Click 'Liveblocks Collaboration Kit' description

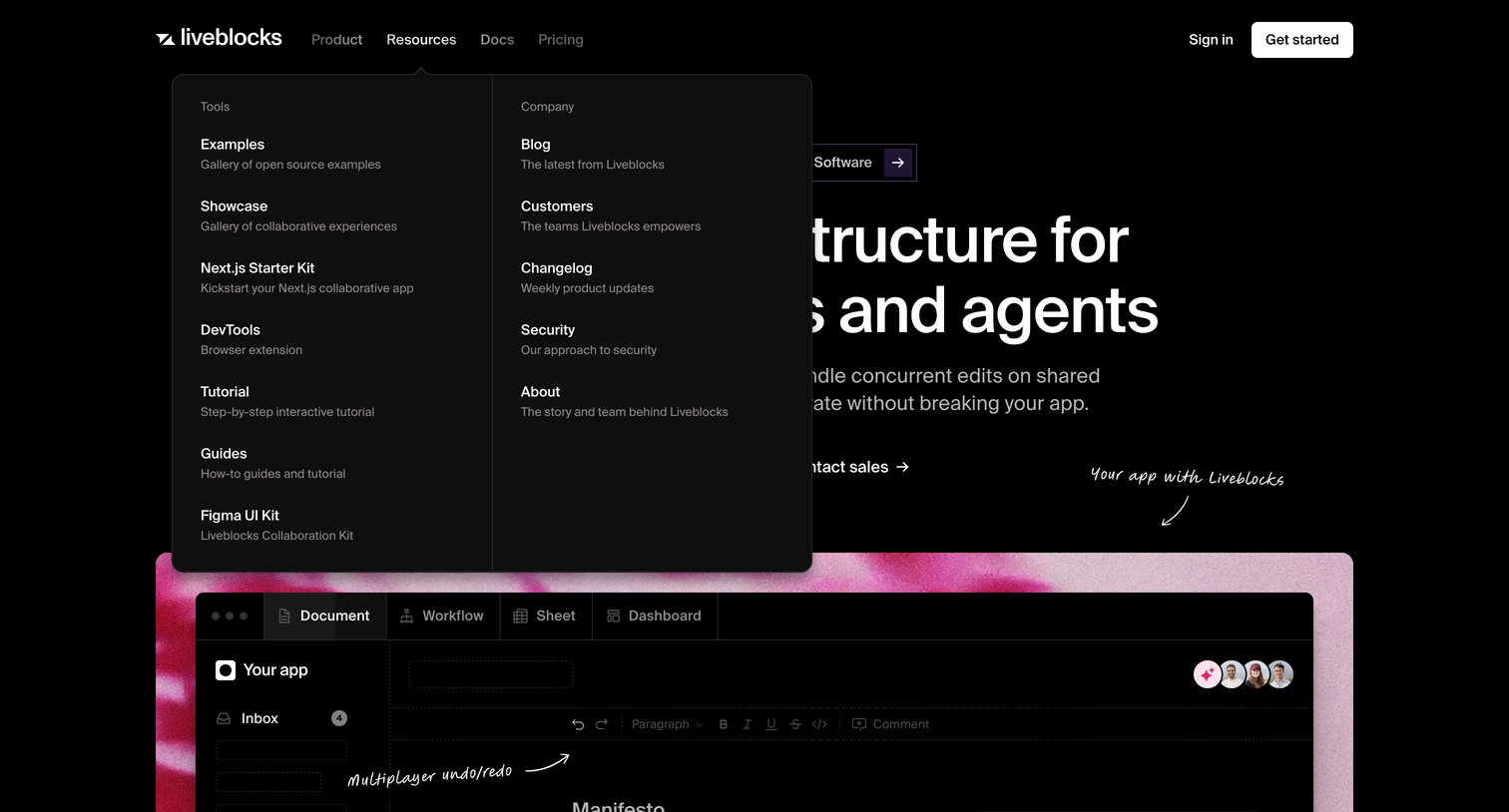tap(276, 536)
